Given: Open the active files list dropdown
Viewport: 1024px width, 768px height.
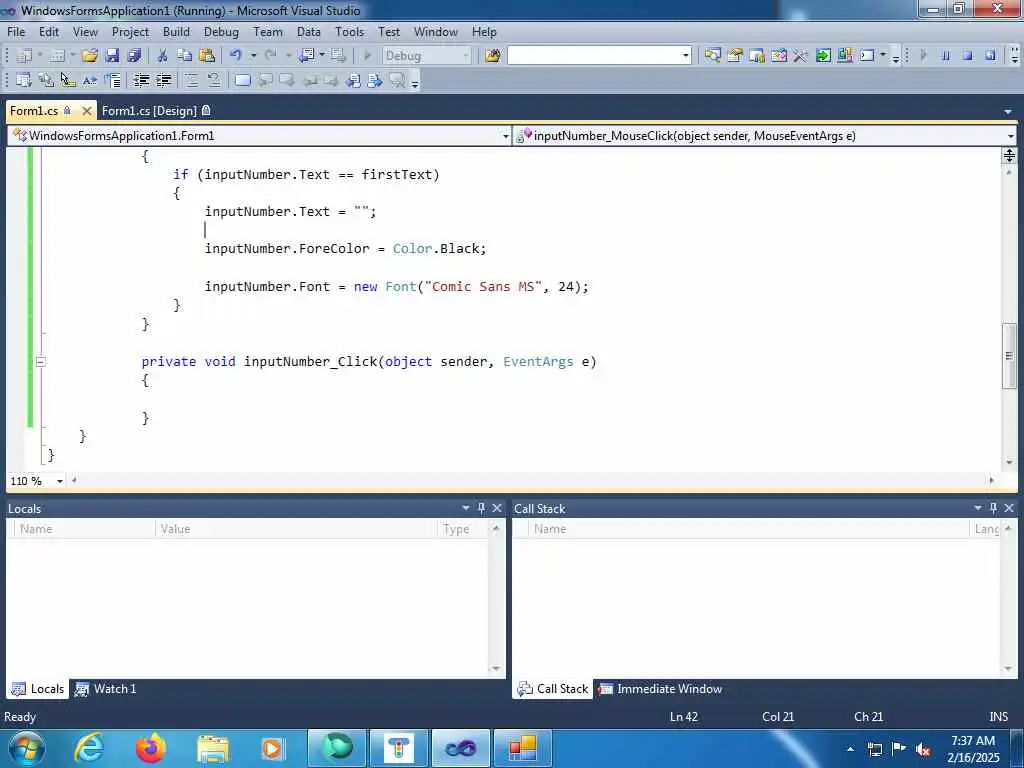Looking at the screenshot, I should pyautogui.click(x=1008, y=112).
